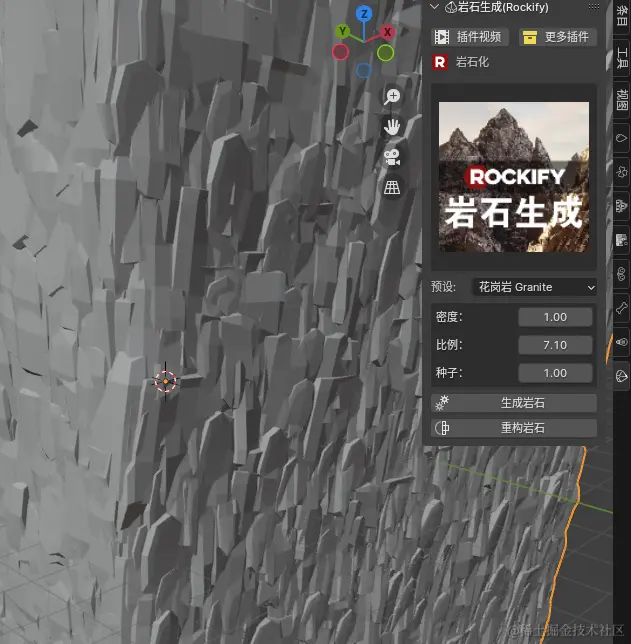
Task: Click the rock icon beside the Rockify title
Action: point(451,7)
